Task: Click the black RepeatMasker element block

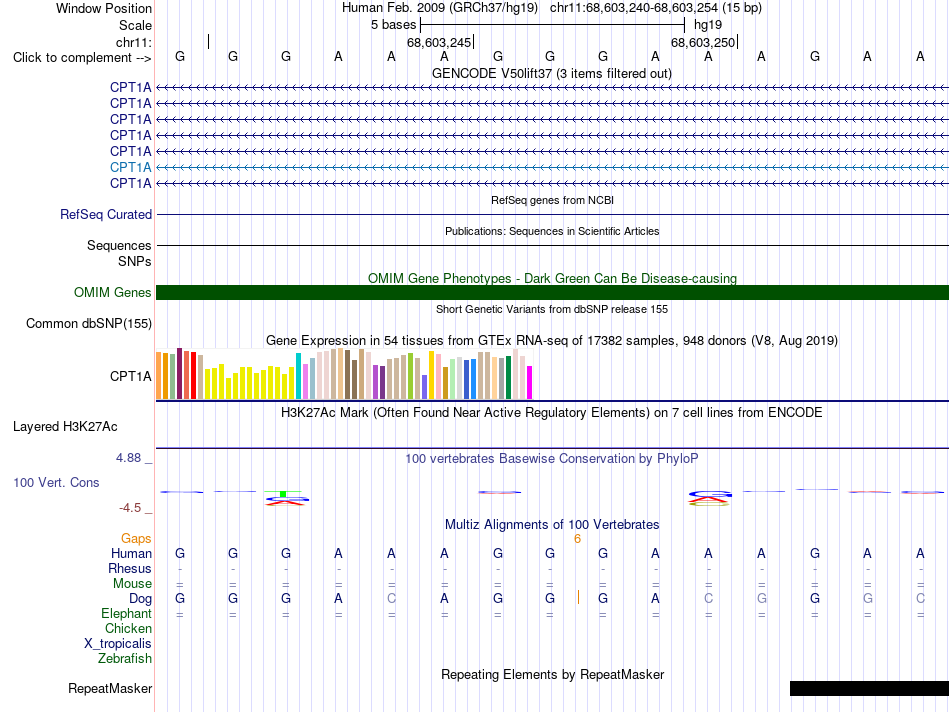Action: pos(869,688)
